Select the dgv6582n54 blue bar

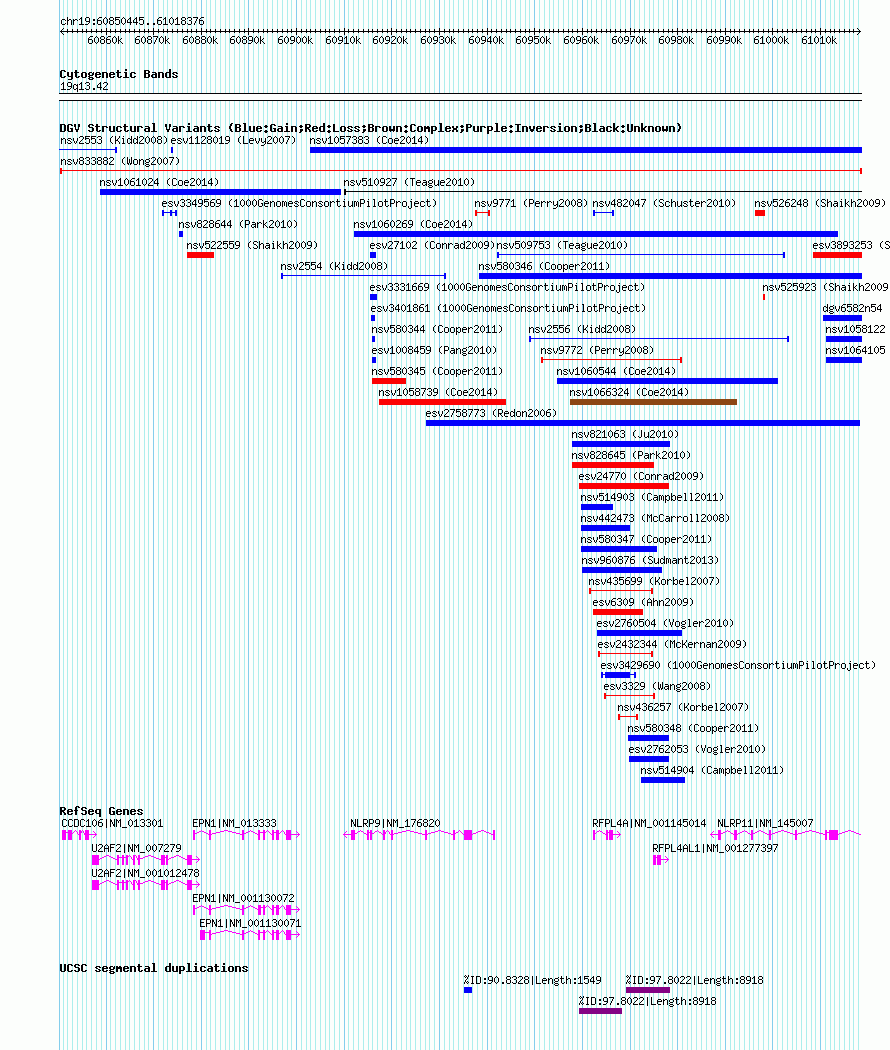click(x=842, y=318)
